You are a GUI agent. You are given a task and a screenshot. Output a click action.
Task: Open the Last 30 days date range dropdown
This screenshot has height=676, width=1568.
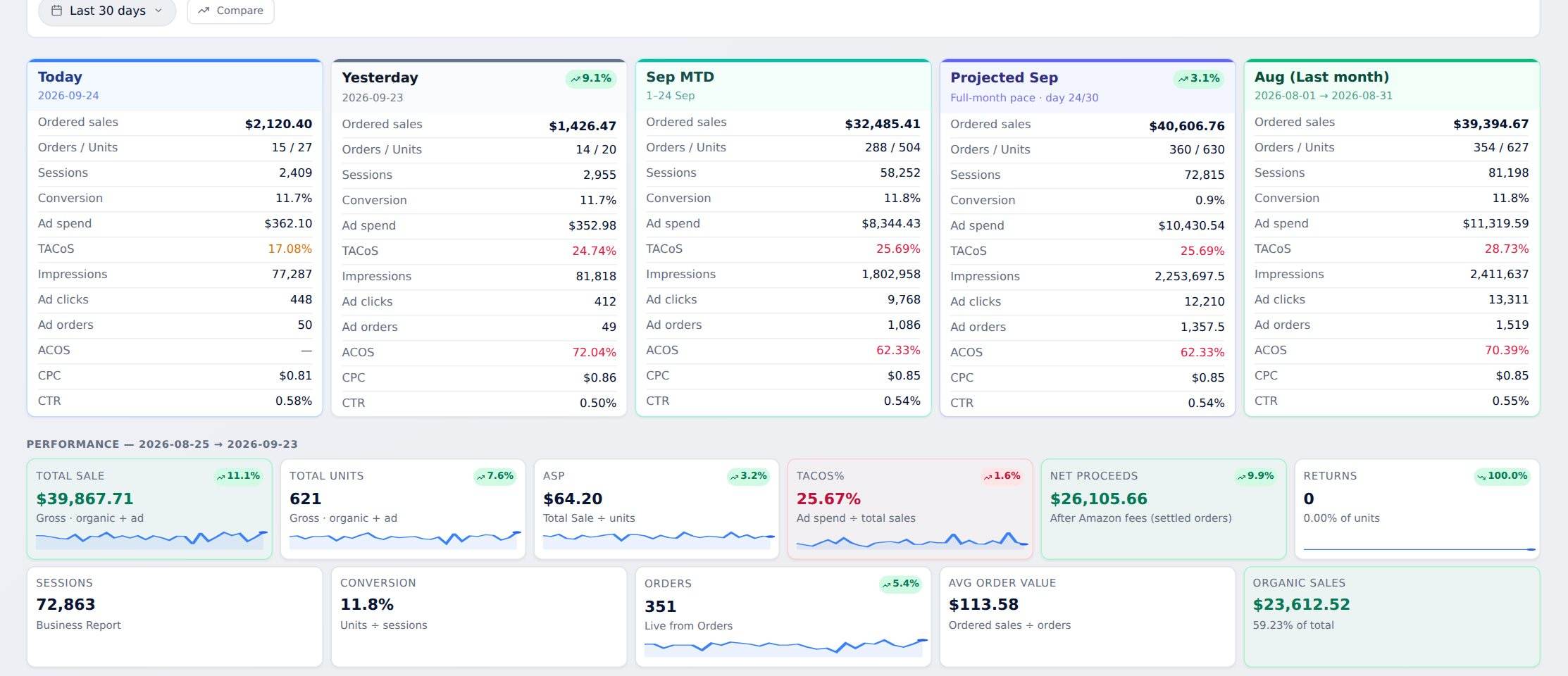[107, 11]
